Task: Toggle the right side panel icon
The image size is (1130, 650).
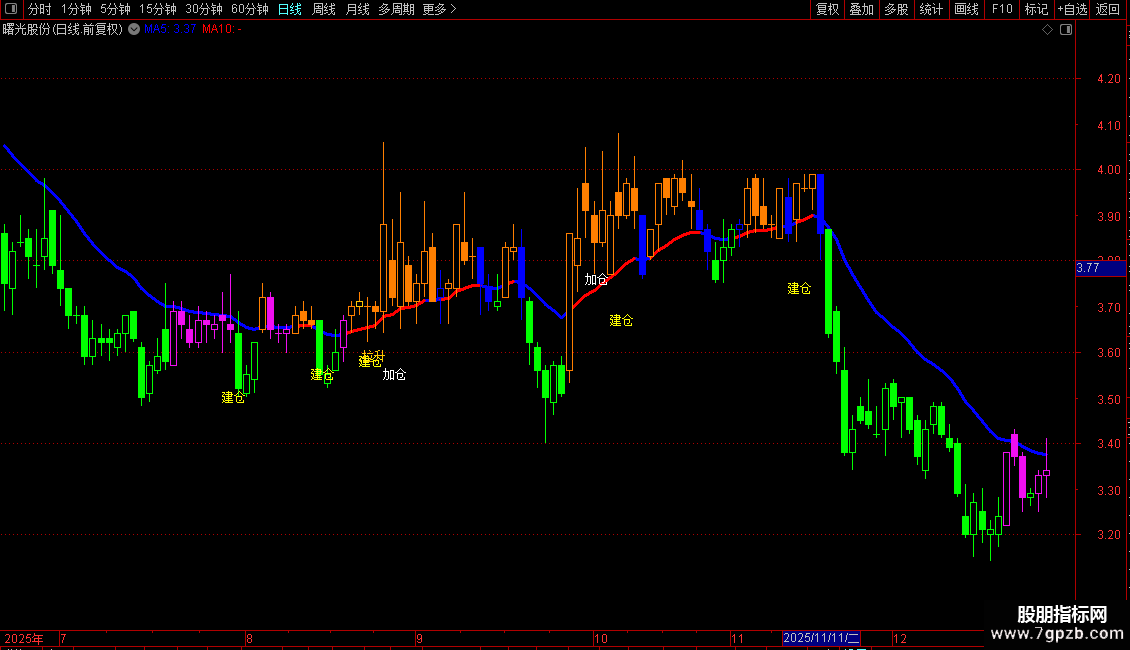Action: coord(1066,29)
